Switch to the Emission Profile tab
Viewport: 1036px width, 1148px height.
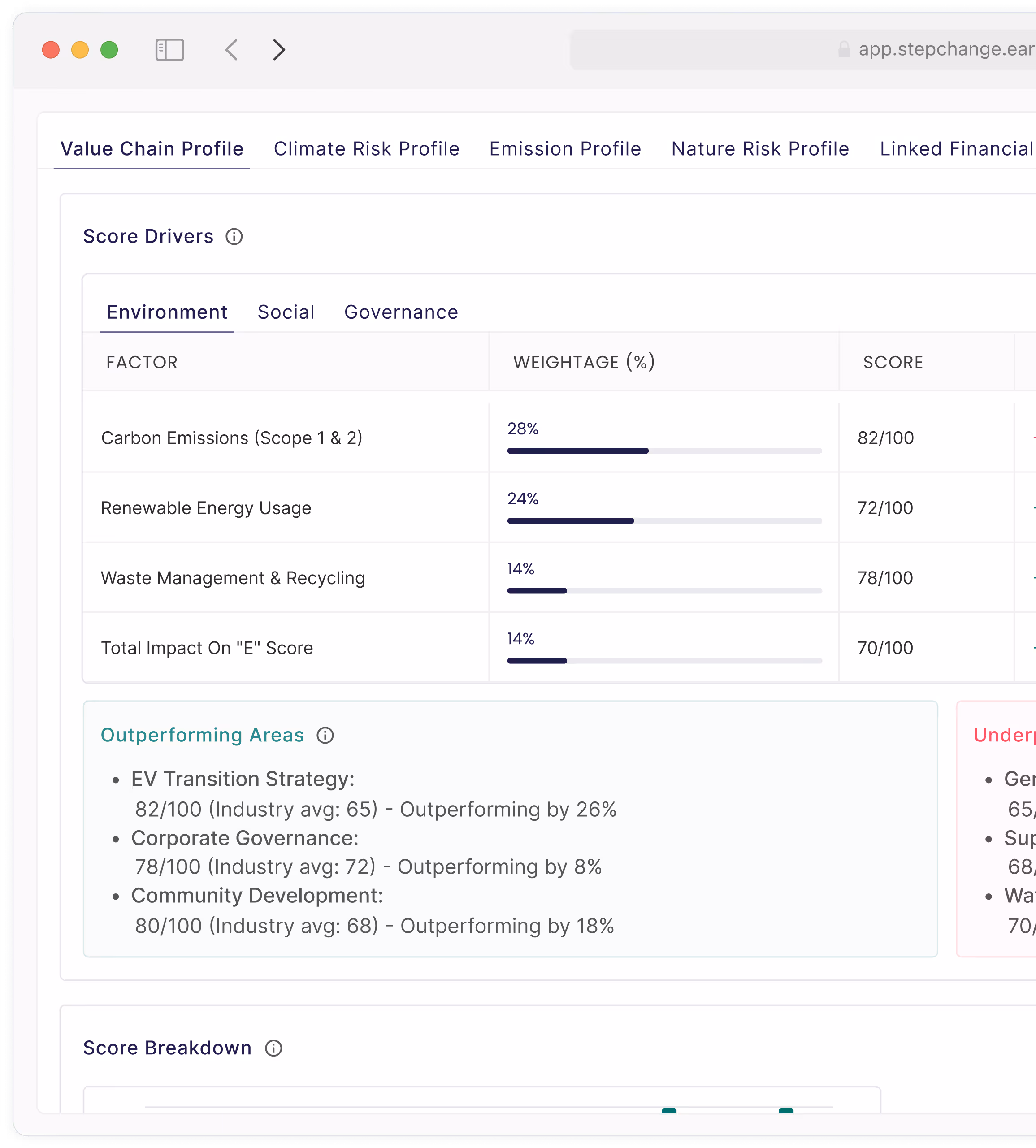click(565, 148)
